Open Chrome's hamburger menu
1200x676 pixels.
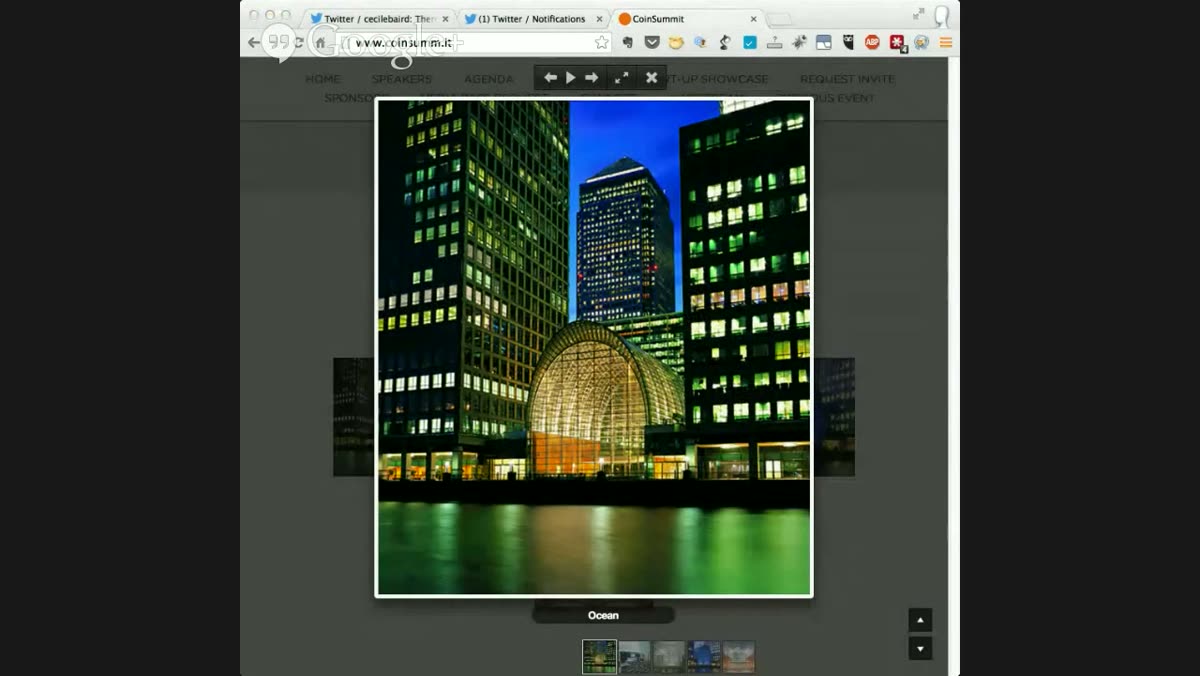pyautogui.click(x=945, y=43)
